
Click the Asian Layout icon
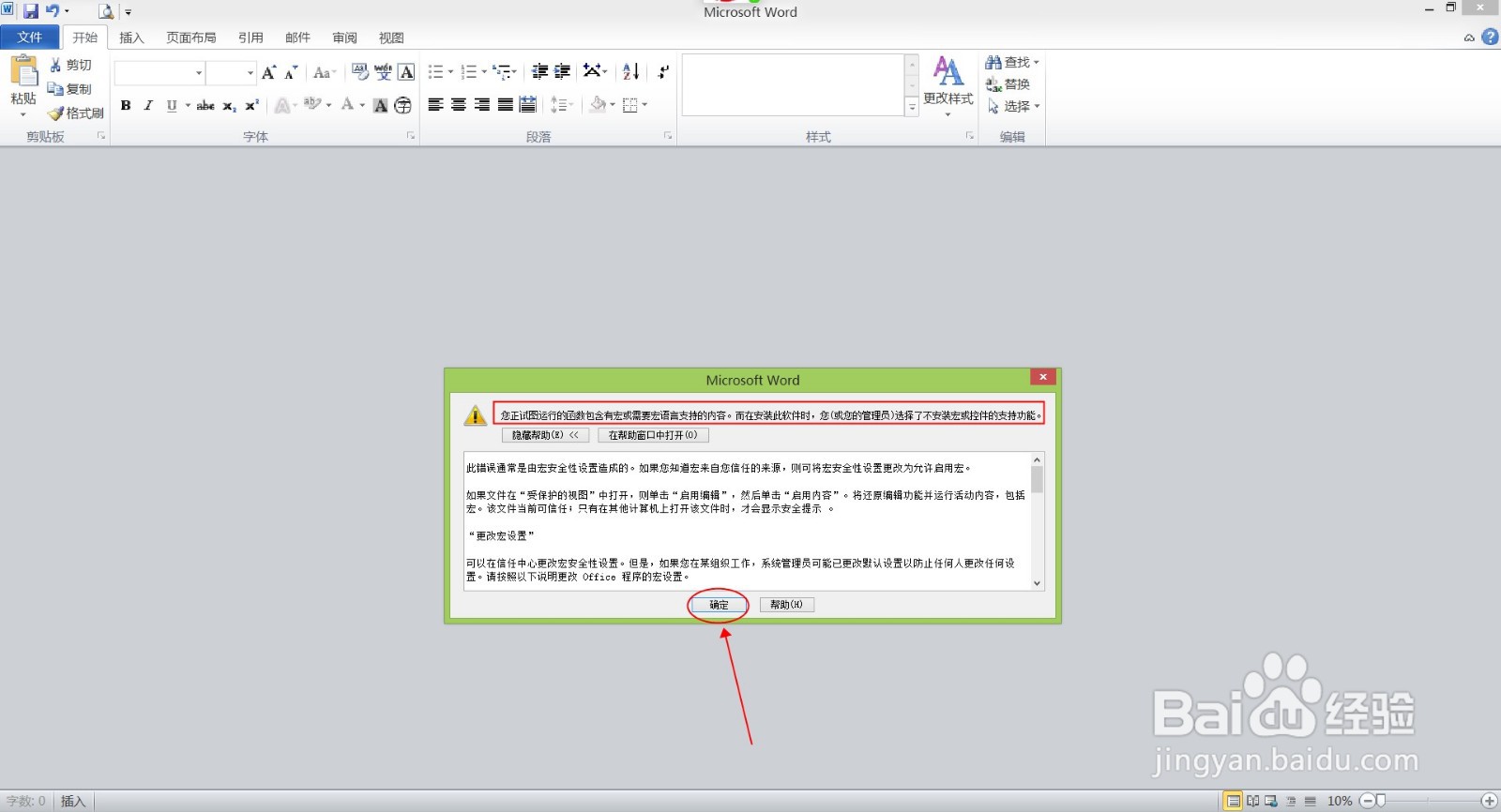(592, 71)
